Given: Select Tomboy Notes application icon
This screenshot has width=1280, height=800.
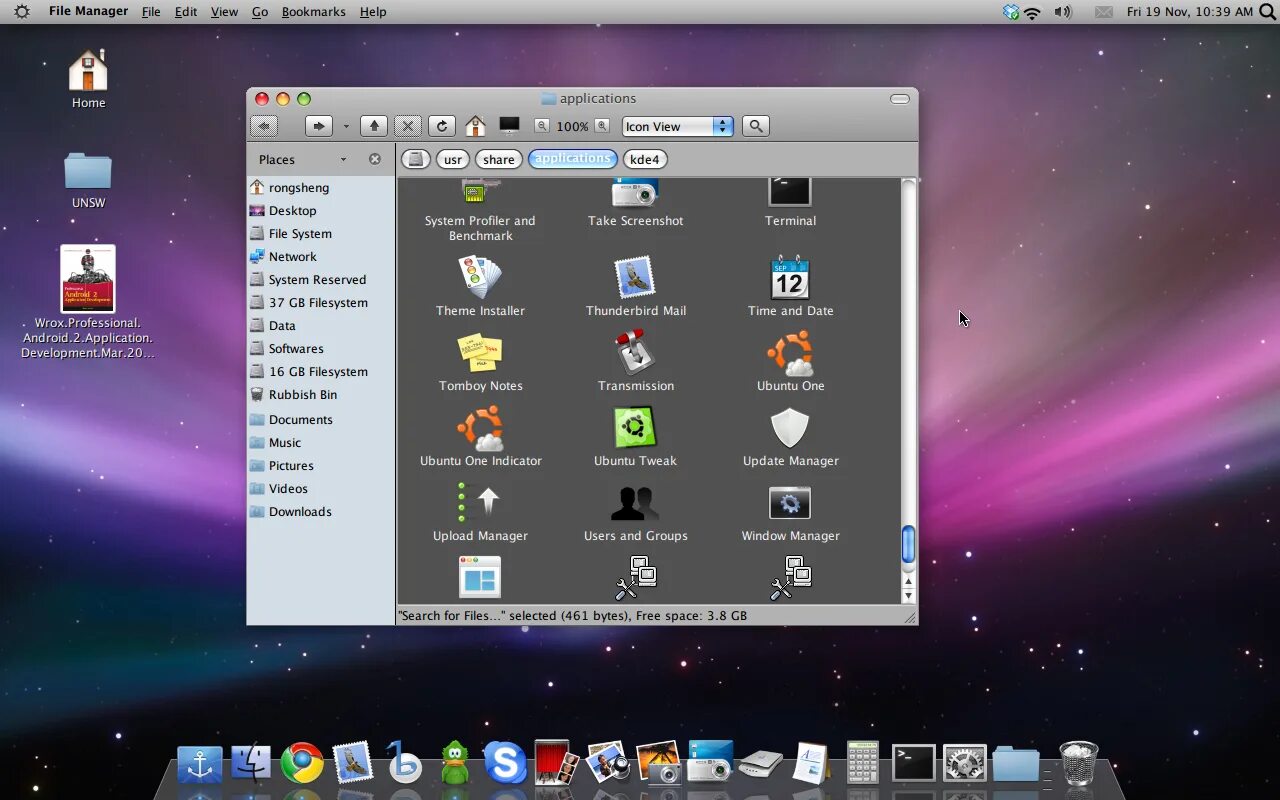Looking at the screenshot, I should [x=480, y=353].
